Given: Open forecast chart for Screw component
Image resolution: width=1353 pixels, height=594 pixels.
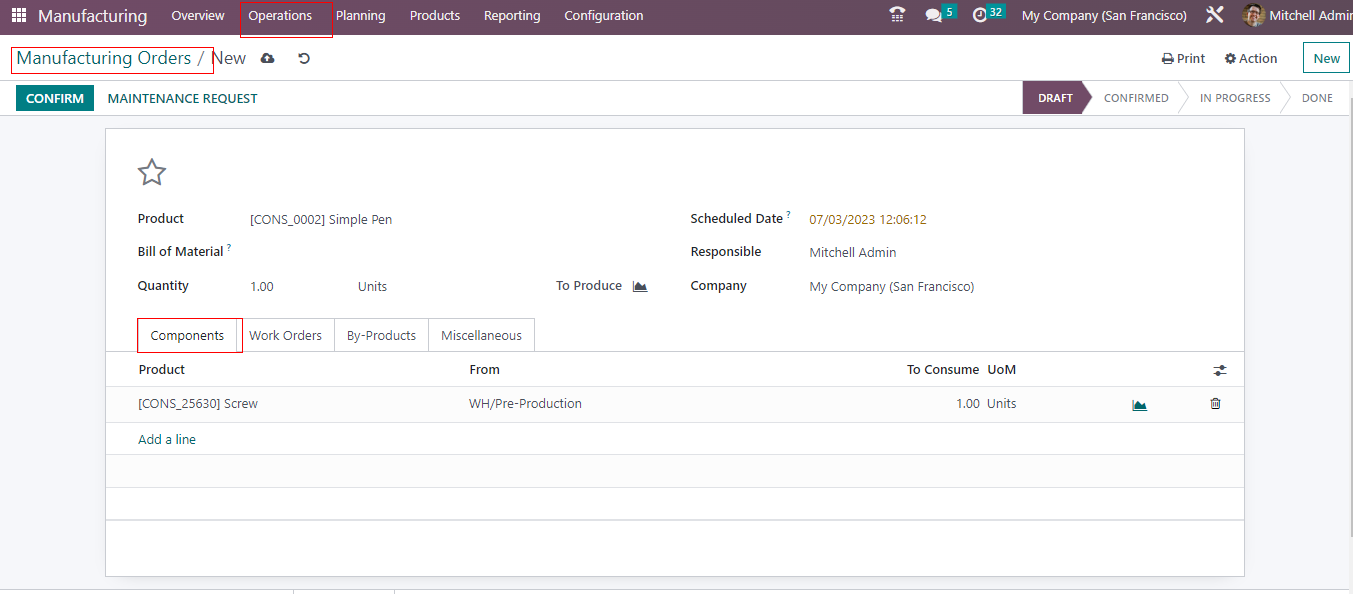Looking at the screenshot, I should click(x=1139, y=405).
